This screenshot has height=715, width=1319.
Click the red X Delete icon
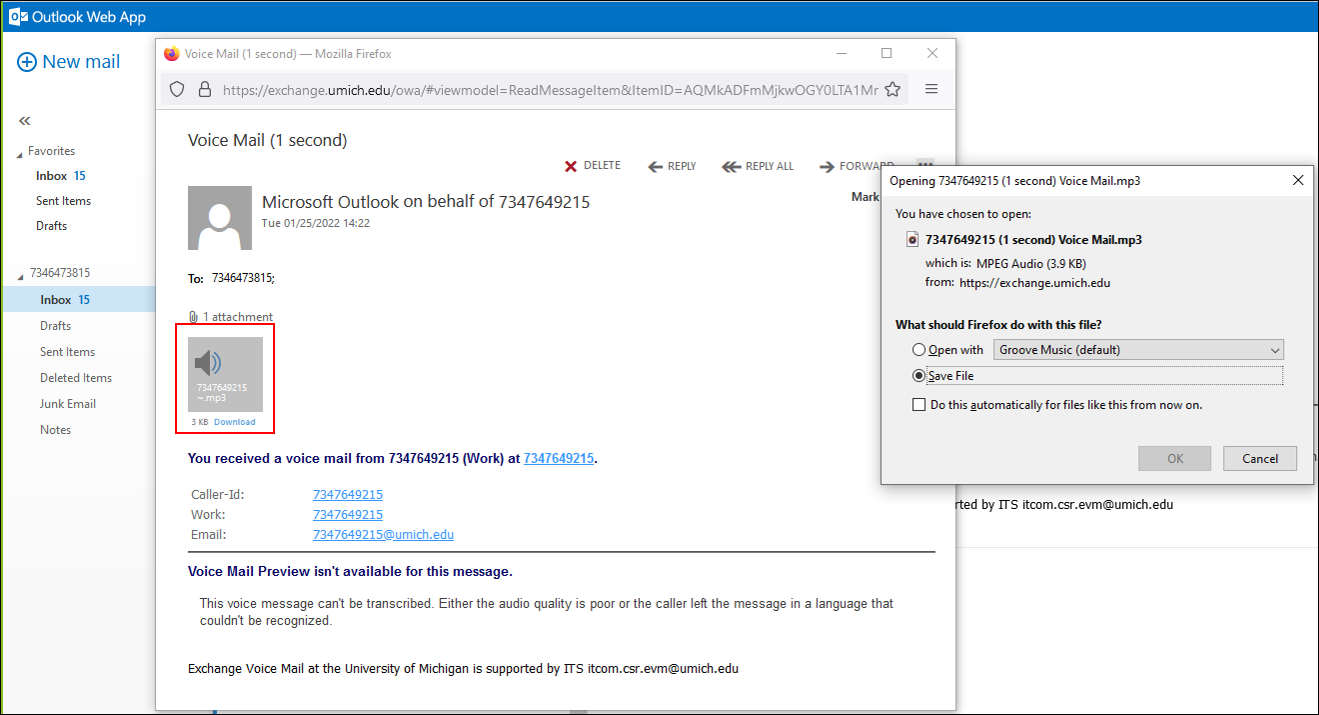[571, 166]
